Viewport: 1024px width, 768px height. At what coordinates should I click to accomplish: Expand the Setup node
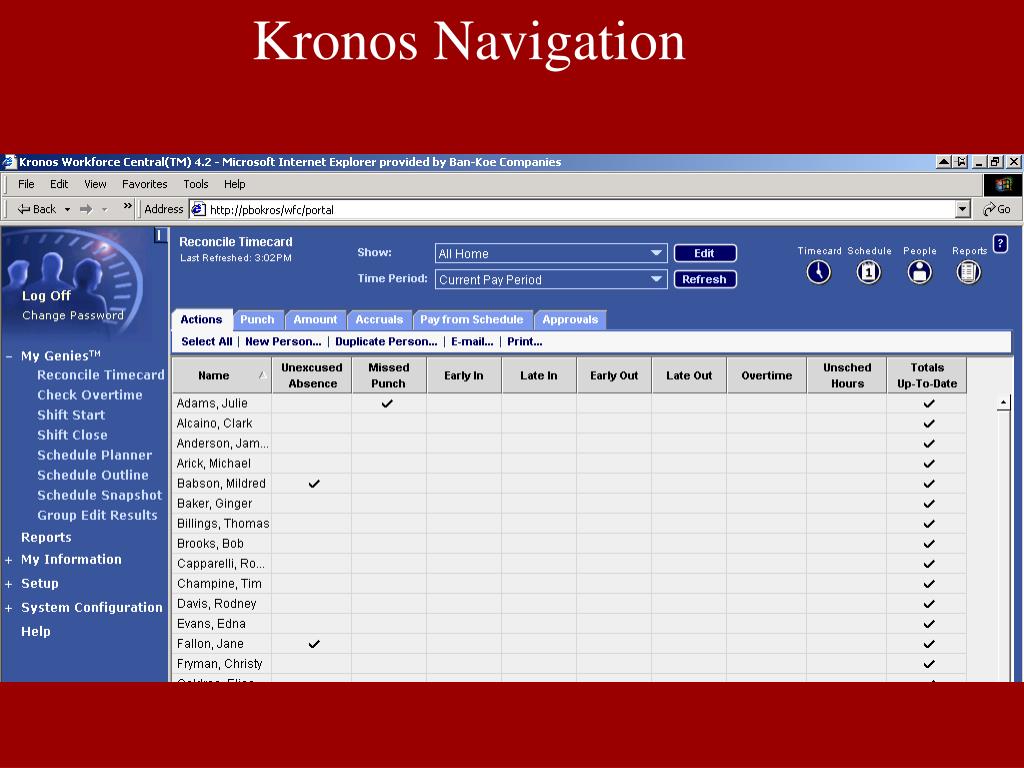pyautogui.click(x=8, y=584)
